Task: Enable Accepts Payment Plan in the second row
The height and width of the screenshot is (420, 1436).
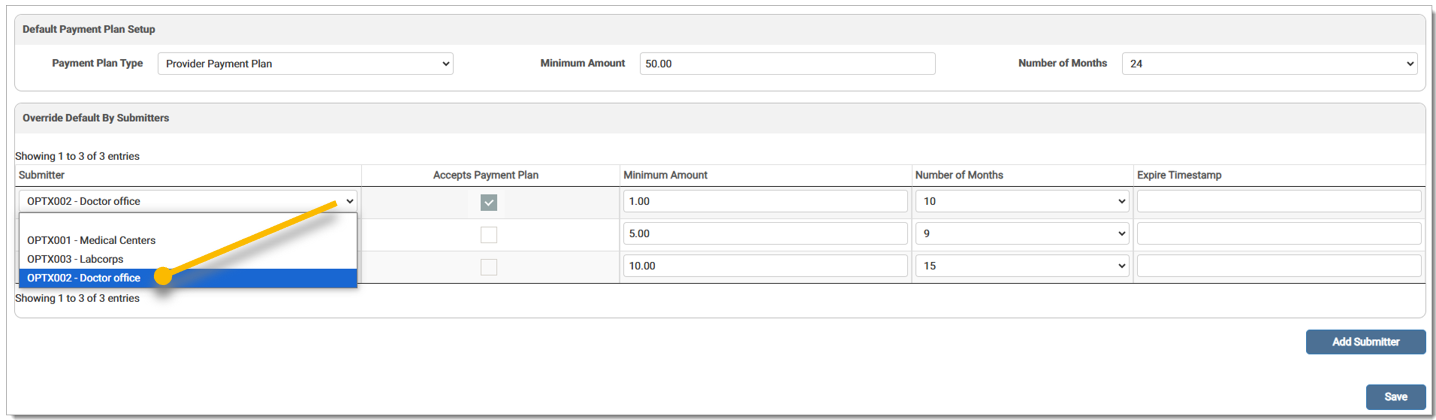Action: pos(489,235)
